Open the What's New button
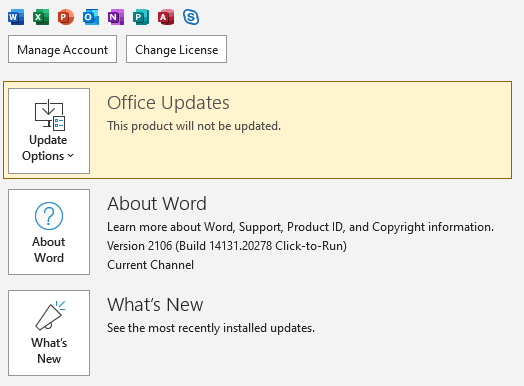This screenshot has width=524, height=386. tap(49, 333)
